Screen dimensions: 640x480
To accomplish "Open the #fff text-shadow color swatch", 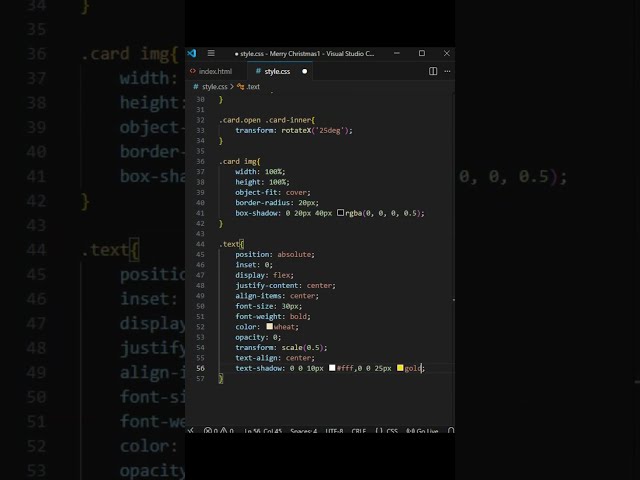I will 332,368.
